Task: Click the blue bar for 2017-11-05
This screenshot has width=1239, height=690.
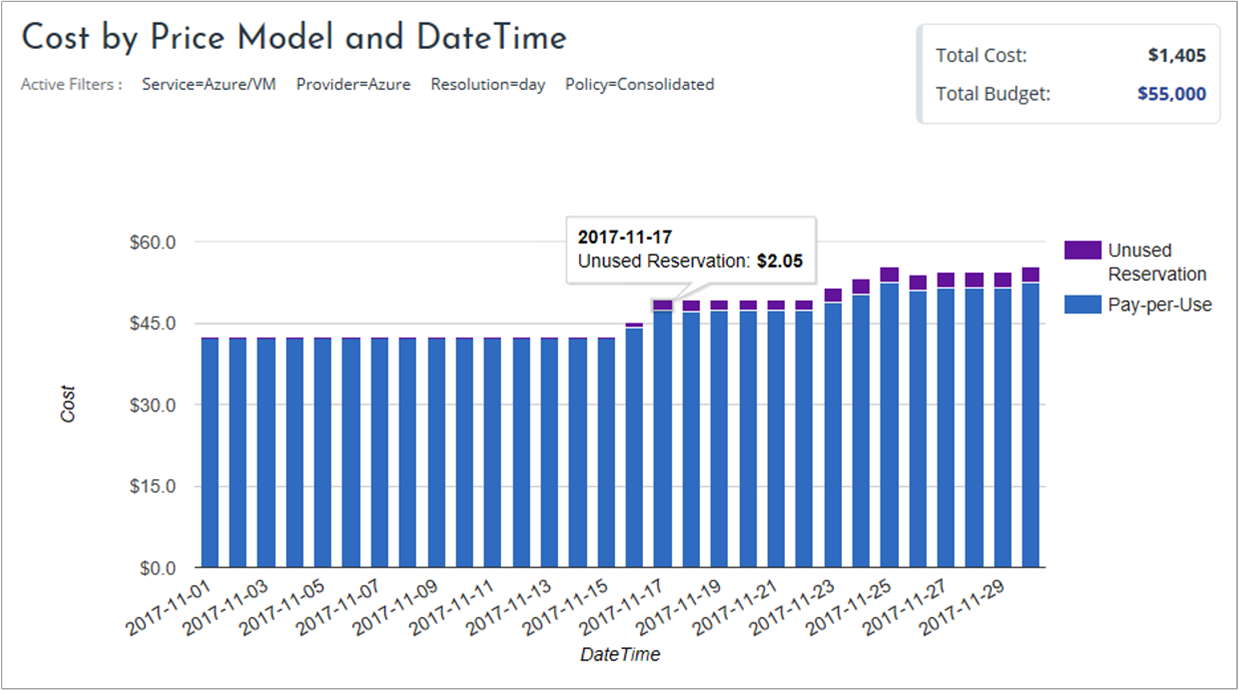Action: click(323, 454)
